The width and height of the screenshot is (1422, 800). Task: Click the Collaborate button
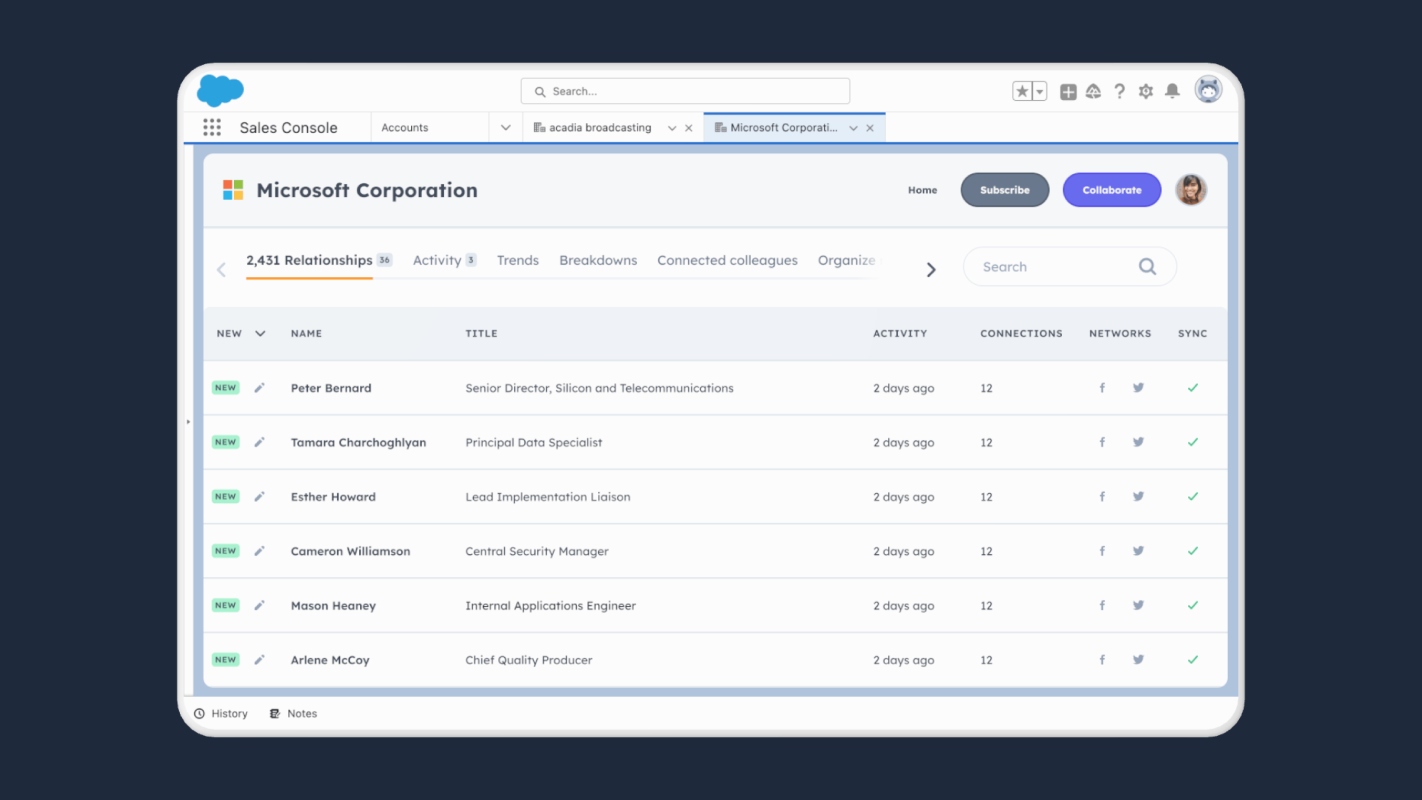[x=1112, y=190]
